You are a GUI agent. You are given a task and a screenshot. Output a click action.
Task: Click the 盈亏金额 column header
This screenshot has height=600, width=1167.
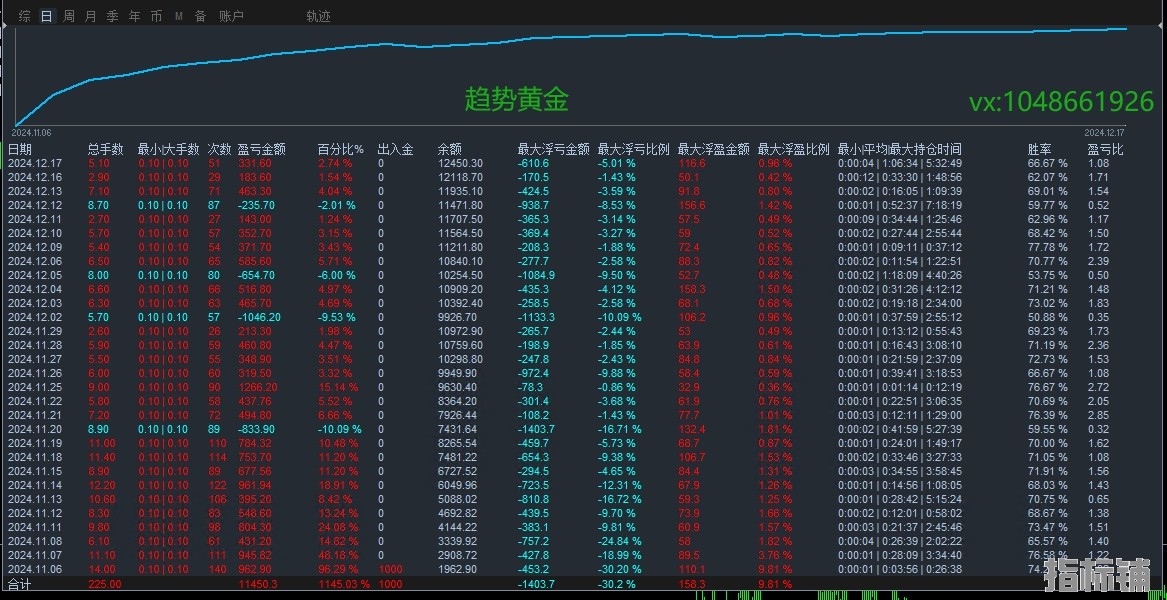261,150
